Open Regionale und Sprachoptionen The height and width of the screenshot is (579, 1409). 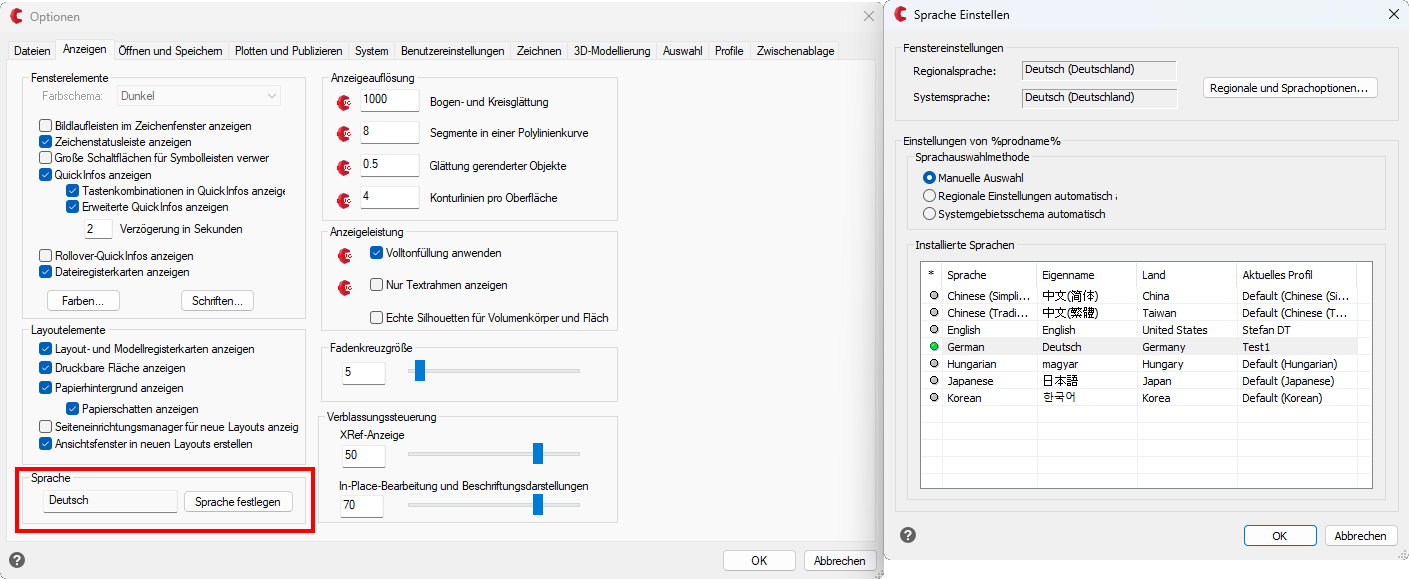pos(1289,88)
